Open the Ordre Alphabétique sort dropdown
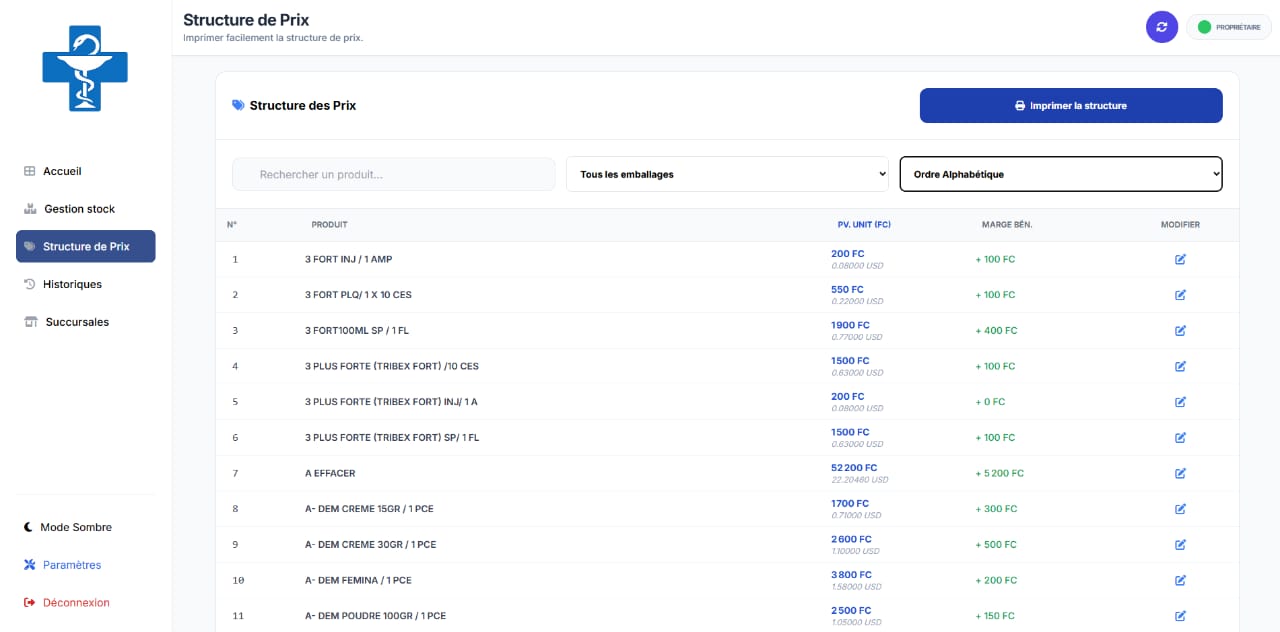This screenshot has width=1280, height=632. [x=1061, y=174]
